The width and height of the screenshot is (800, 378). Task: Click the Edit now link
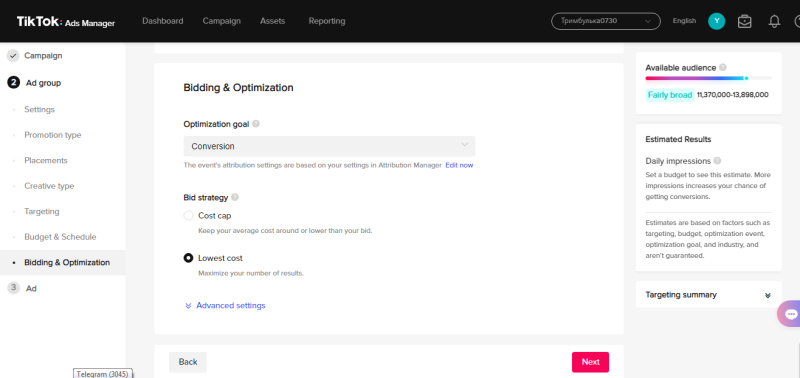(x=459, y=165)
